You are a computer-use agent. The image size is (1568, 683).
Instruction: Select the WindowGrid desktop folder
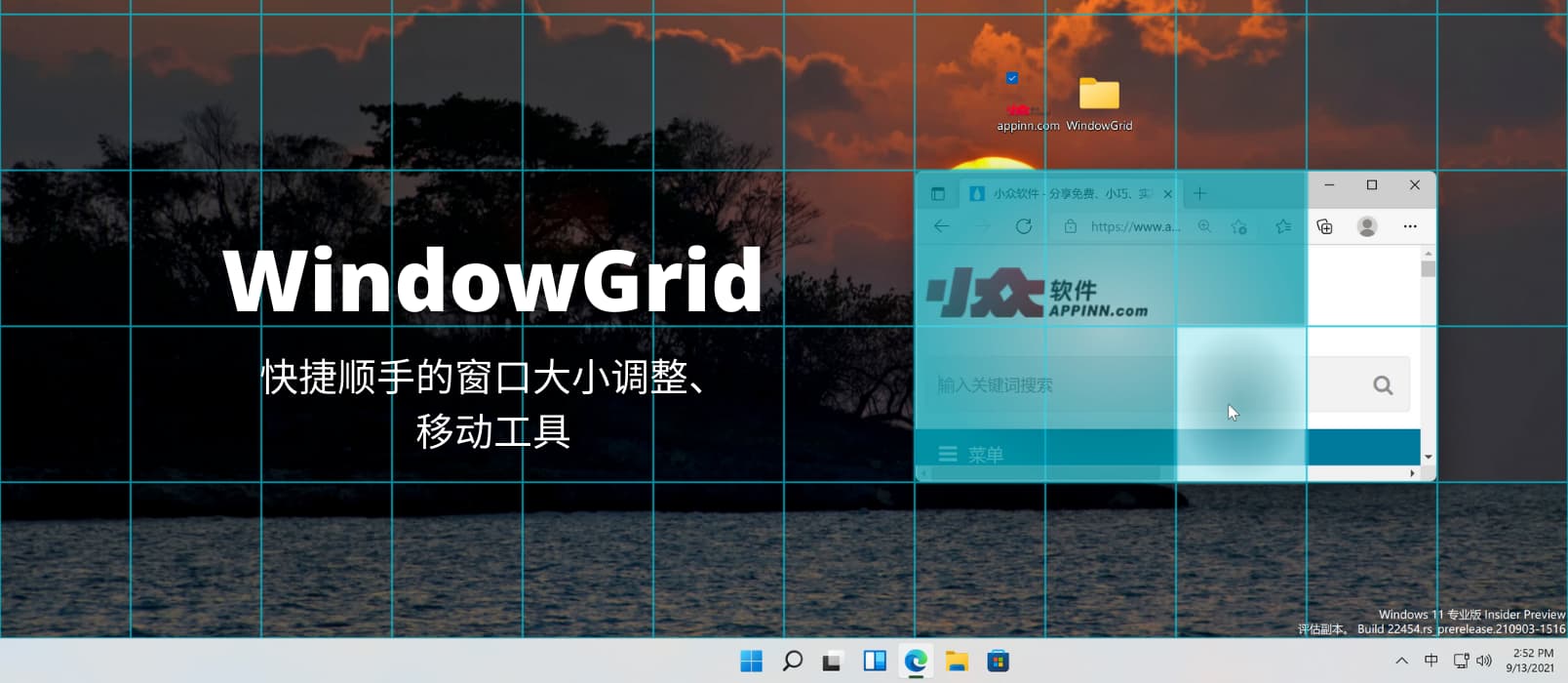click(1099, 103)
